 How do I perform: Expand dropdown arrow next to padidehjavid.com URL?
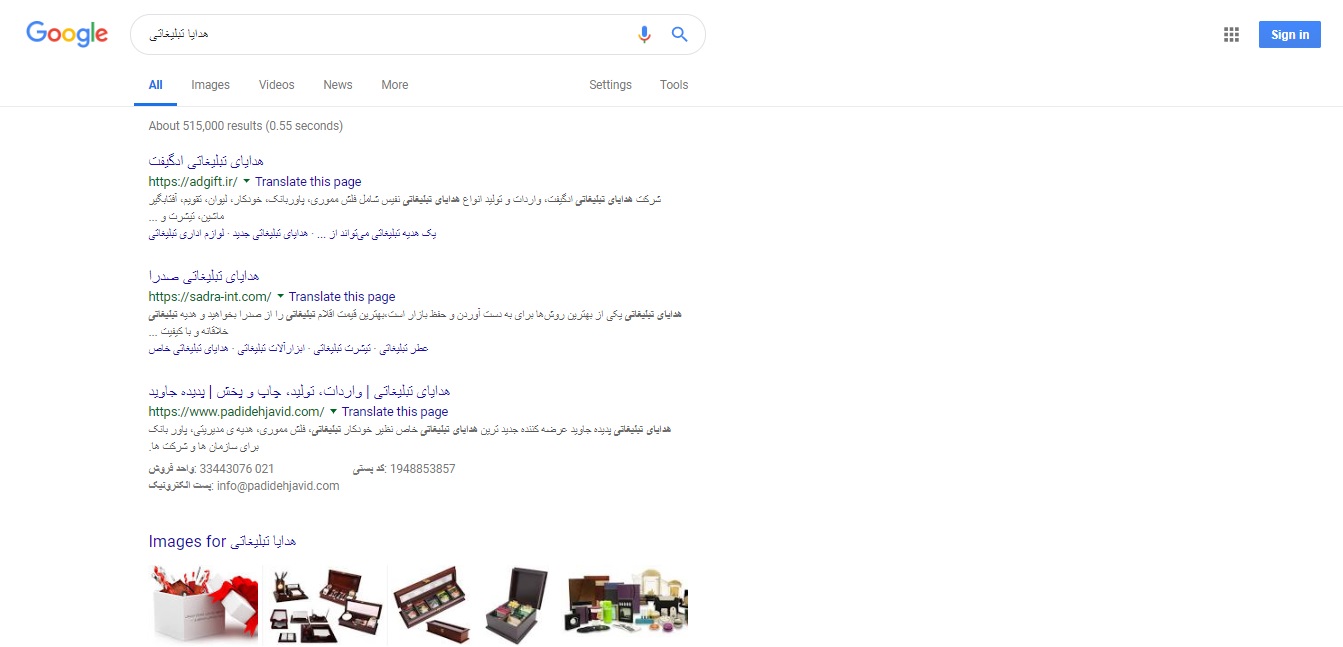(333, 412)
